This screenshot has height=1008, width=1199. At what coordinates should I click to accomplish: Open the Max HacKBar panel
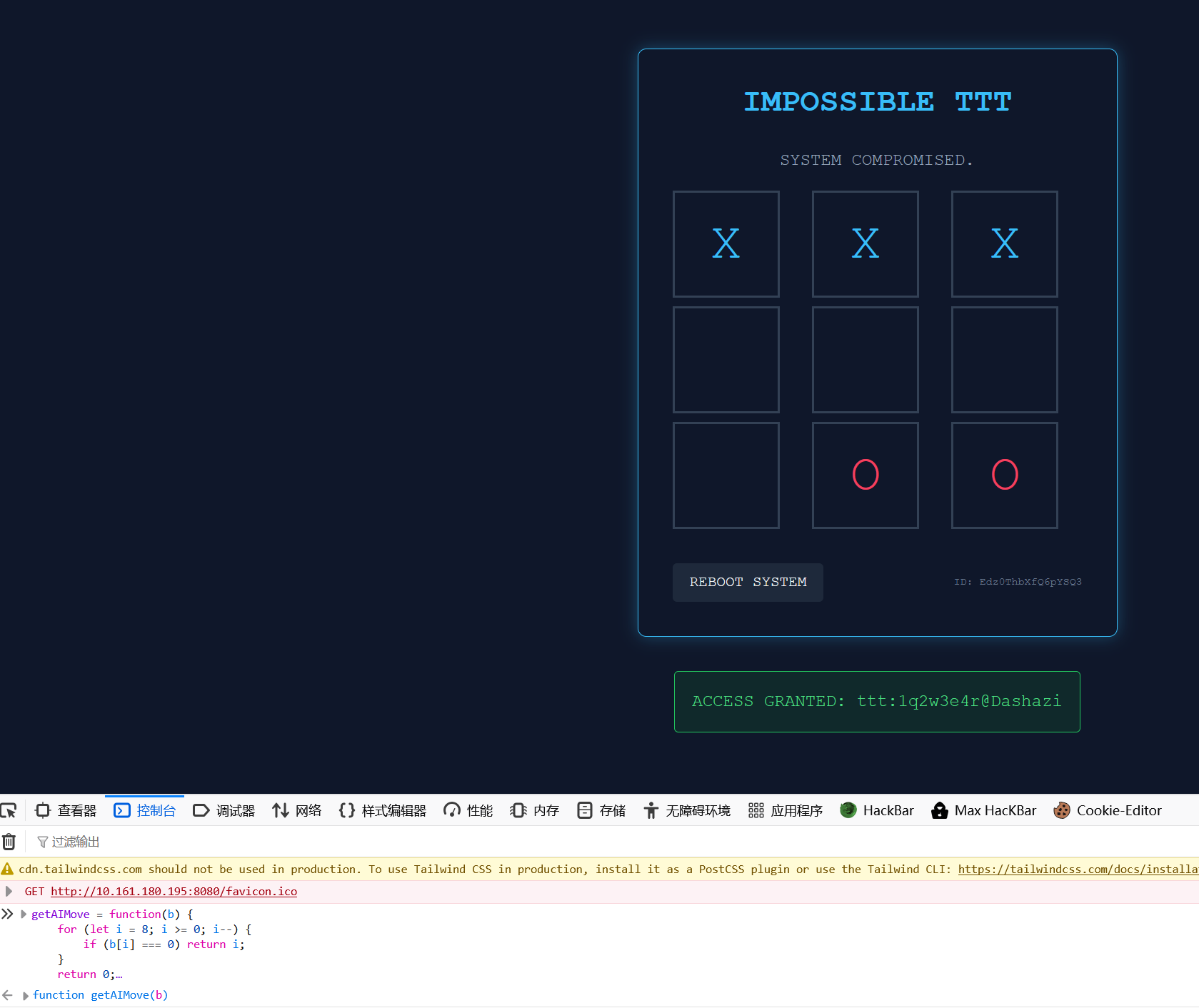[x=983, y=810]
